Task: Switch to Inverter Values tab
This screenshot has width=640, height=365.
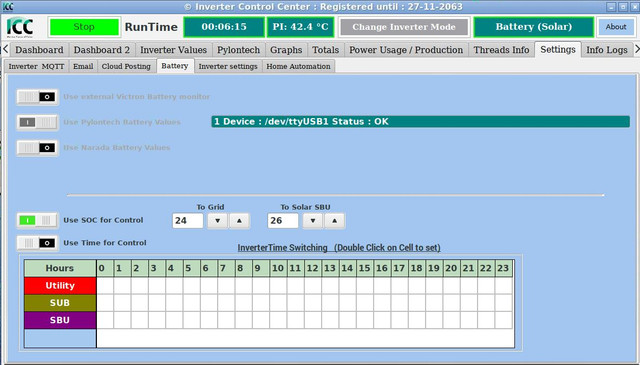Action: (173, 50)
